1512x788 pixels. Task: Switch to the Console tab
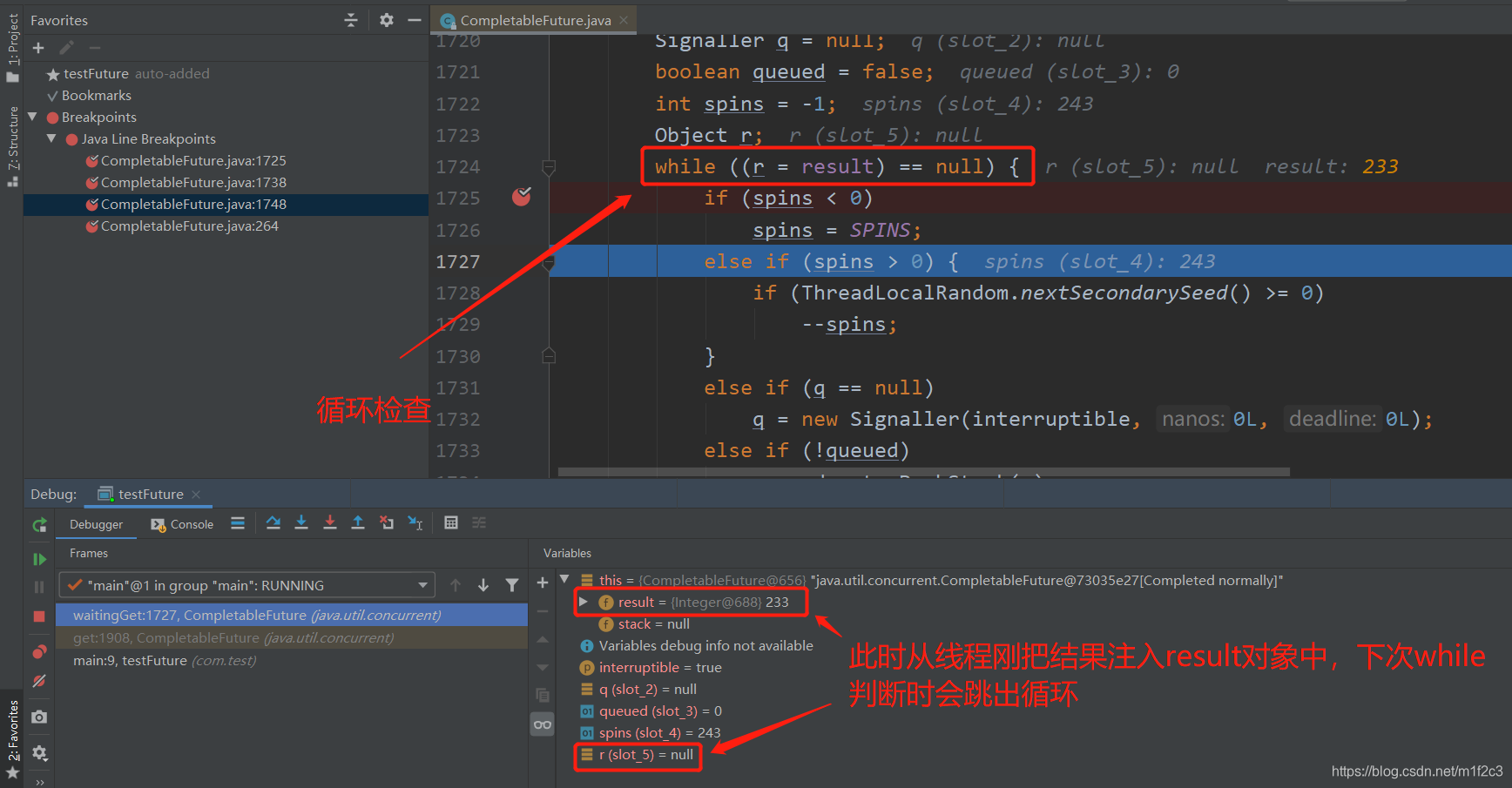(x=182, y=524)
